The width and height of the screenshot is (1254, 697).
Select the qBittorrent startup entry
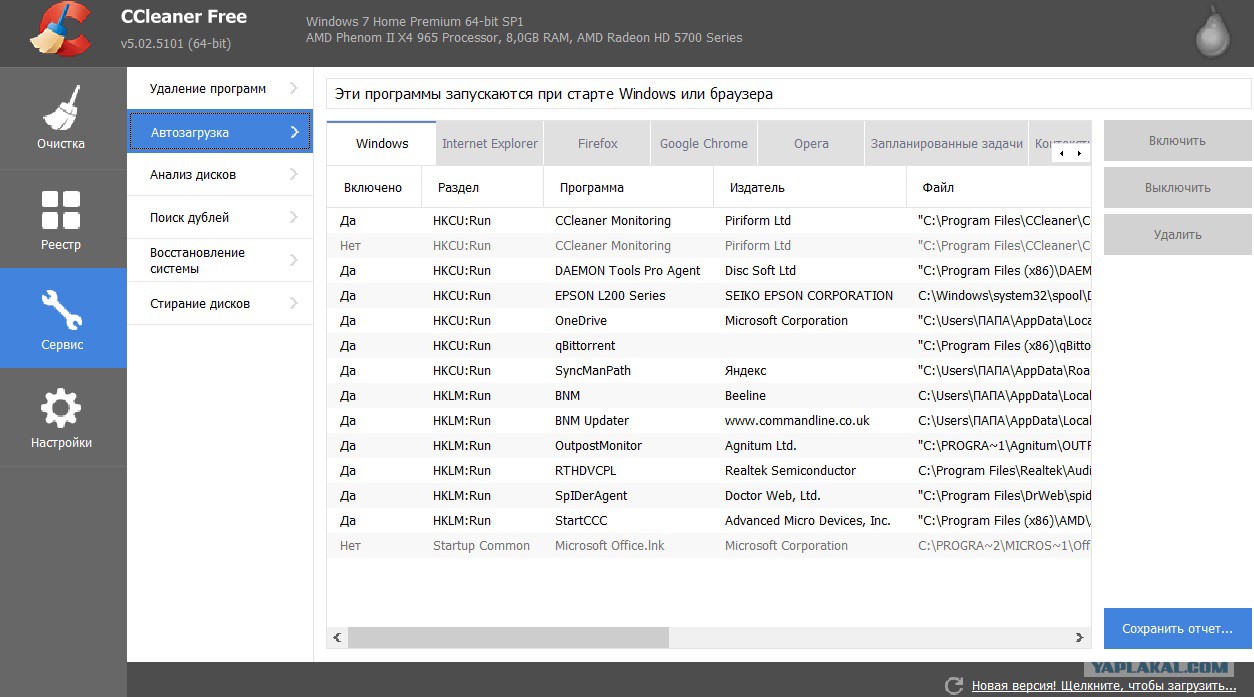pos(709,346)
